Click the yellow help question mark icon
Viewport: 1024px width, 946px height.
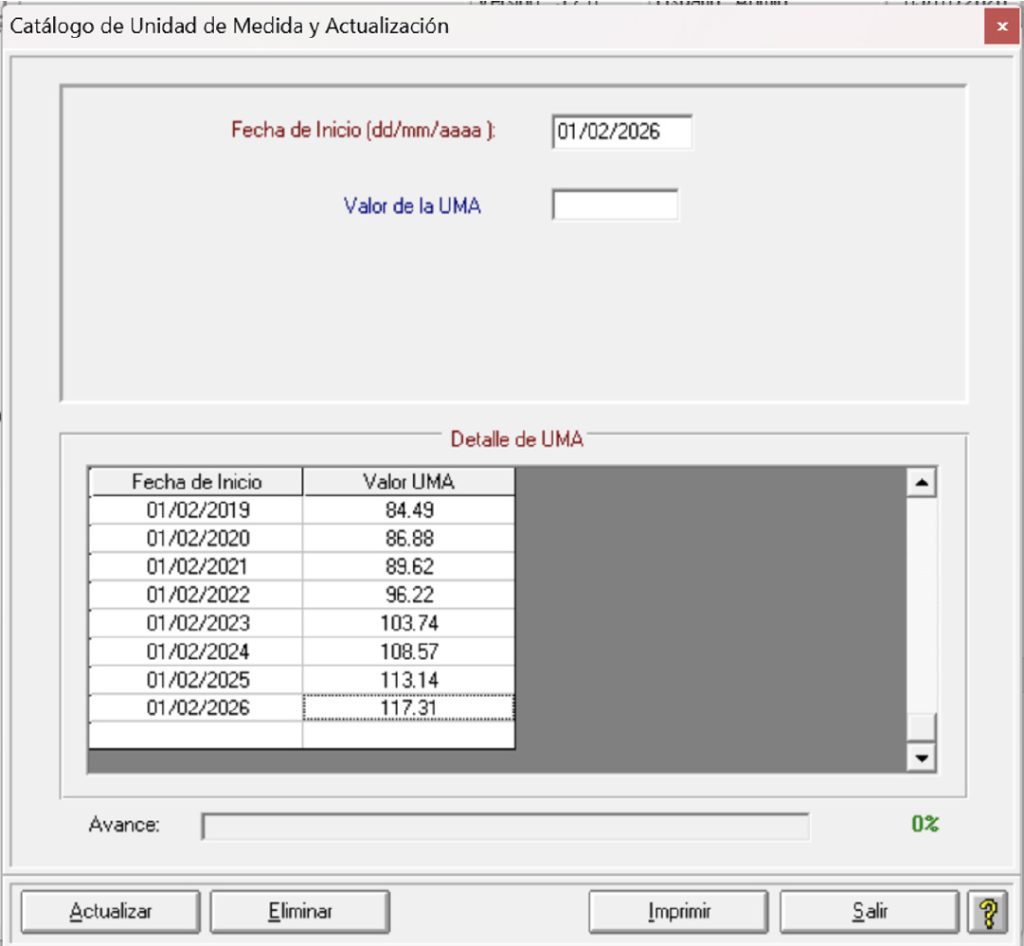coord(988,911)
